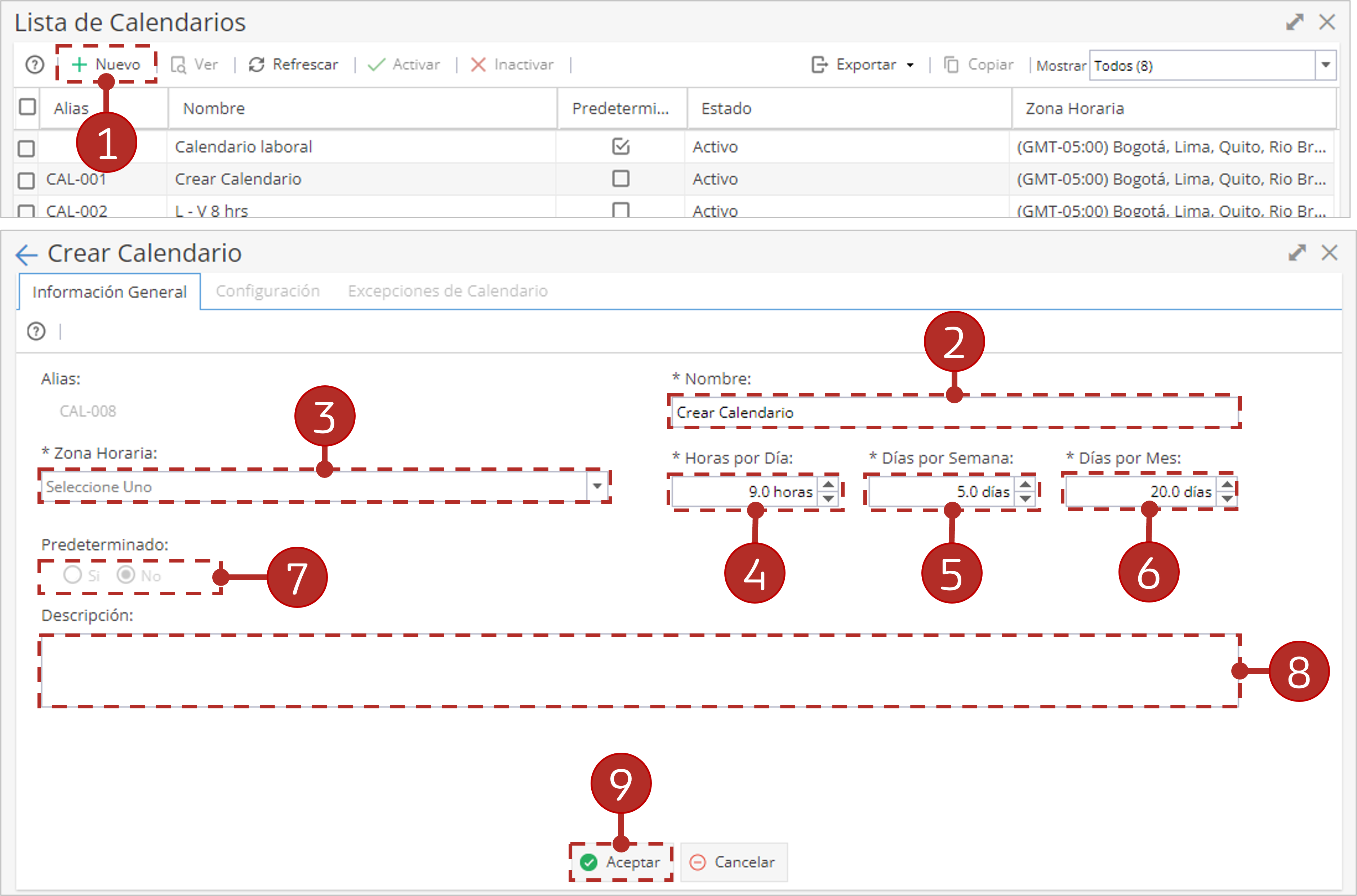Toggle the select-all checkbox in table header

point(27,107)
